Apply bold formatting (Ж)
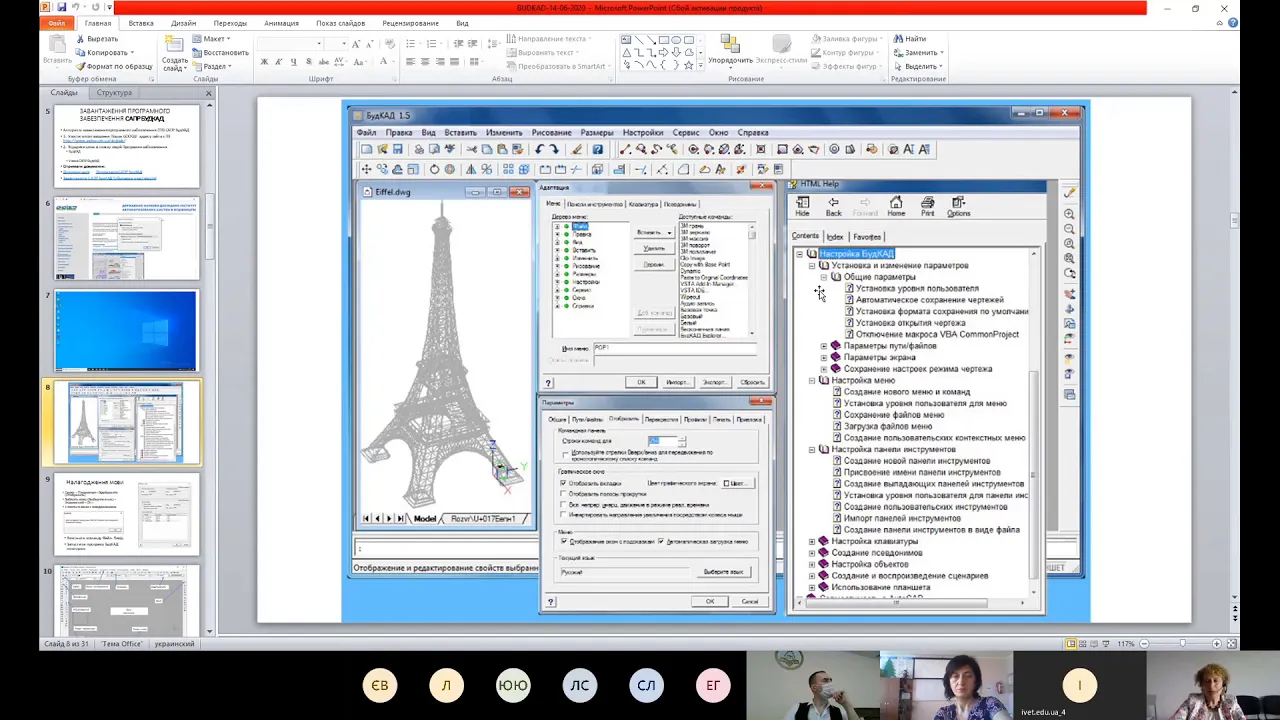Viewport: 1280px width, 720px height. pyautogui.click(x=264, y=62)
